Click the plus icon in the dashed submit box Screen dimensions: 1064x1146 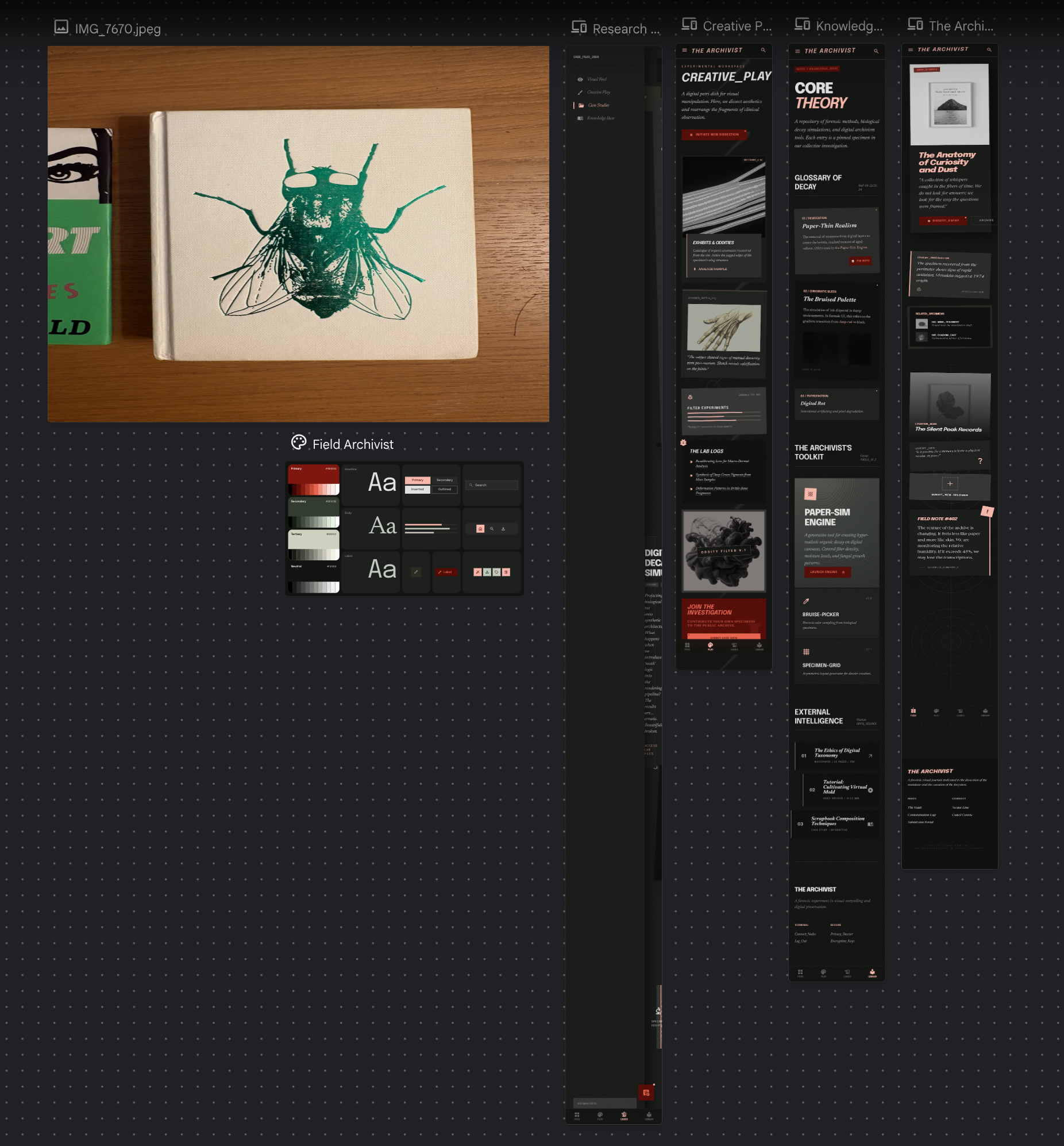[x=950, y=484]
